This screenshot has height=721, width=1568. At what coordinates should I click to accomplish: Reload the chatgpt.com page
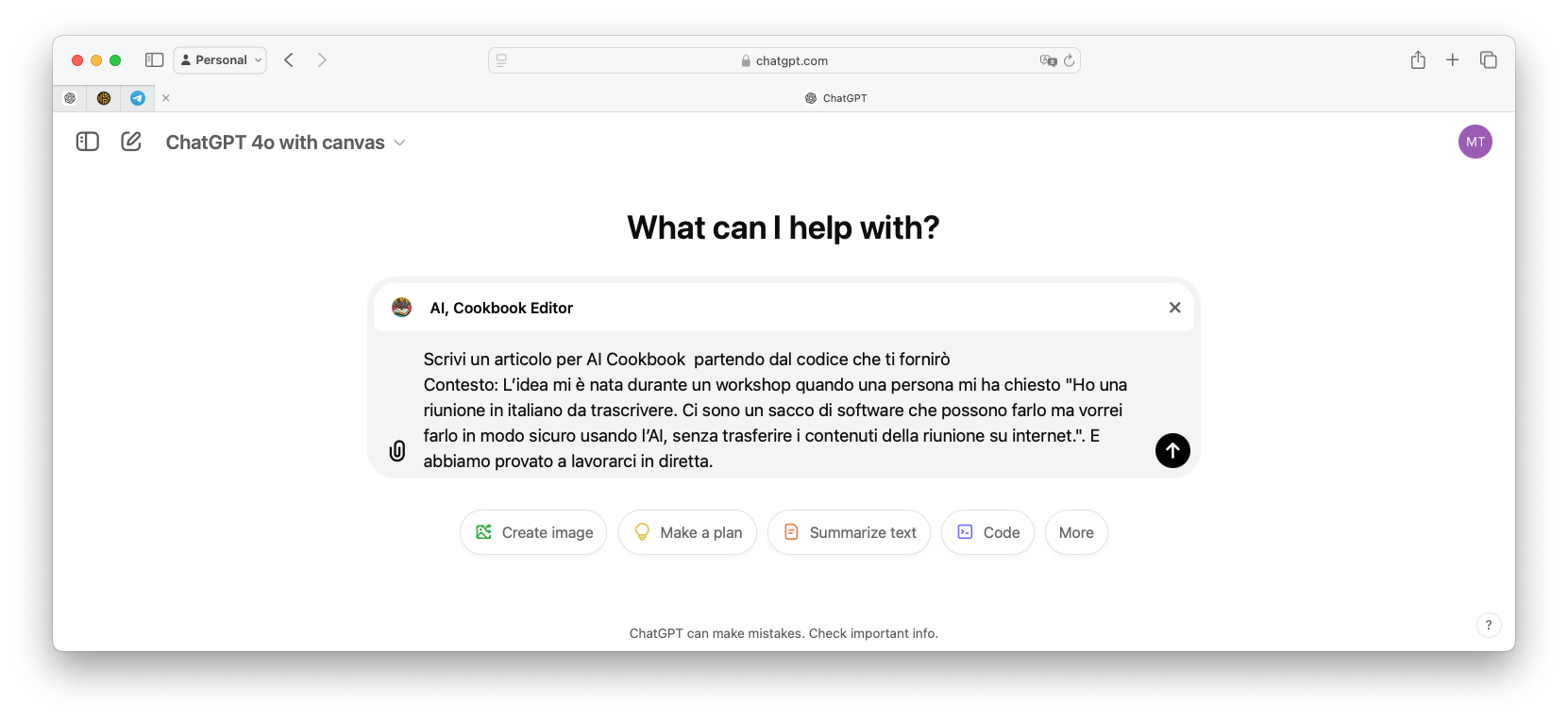[x=1069, y=60]
